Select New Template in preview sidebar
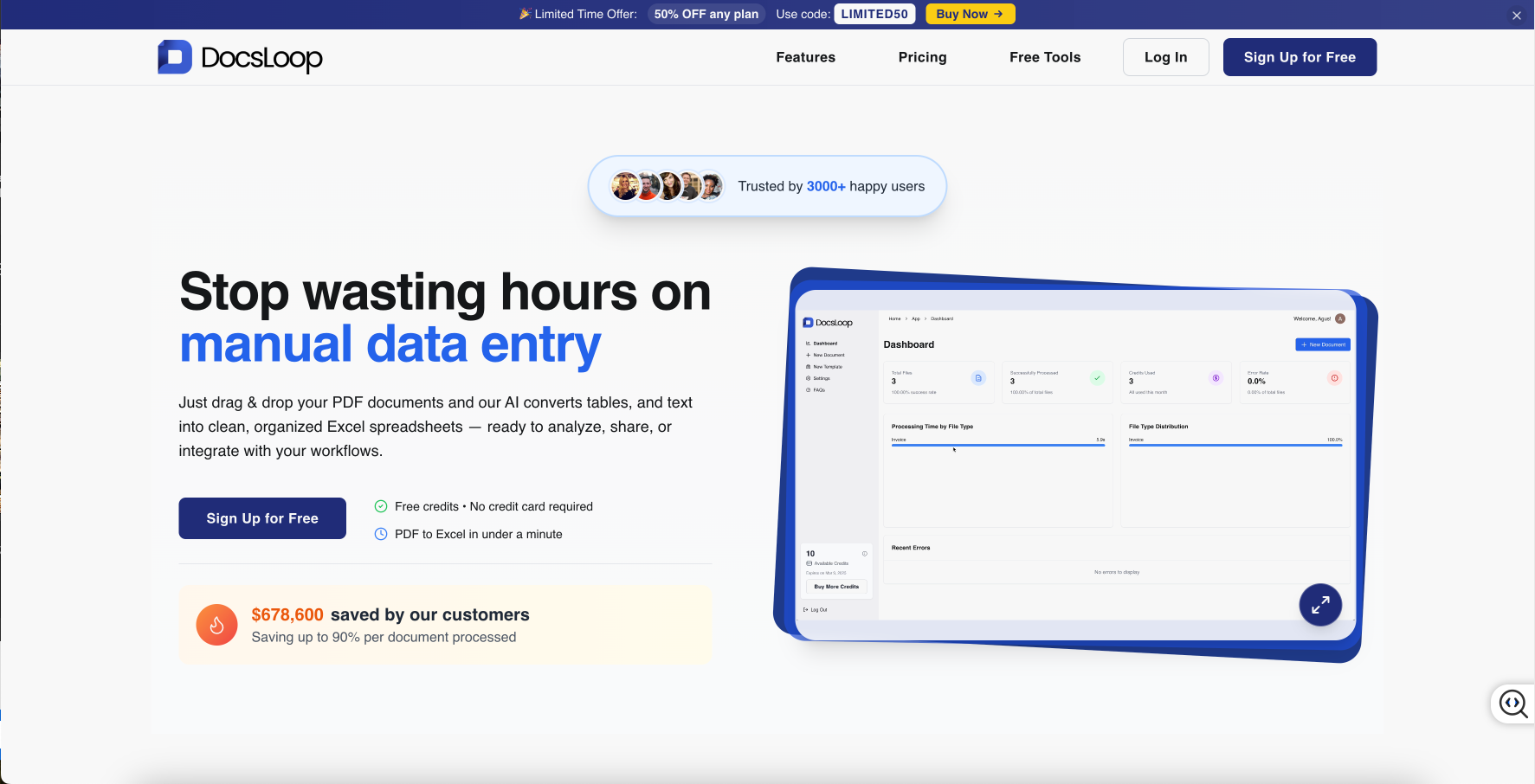 pyautogui.click(x=824, y=367)
